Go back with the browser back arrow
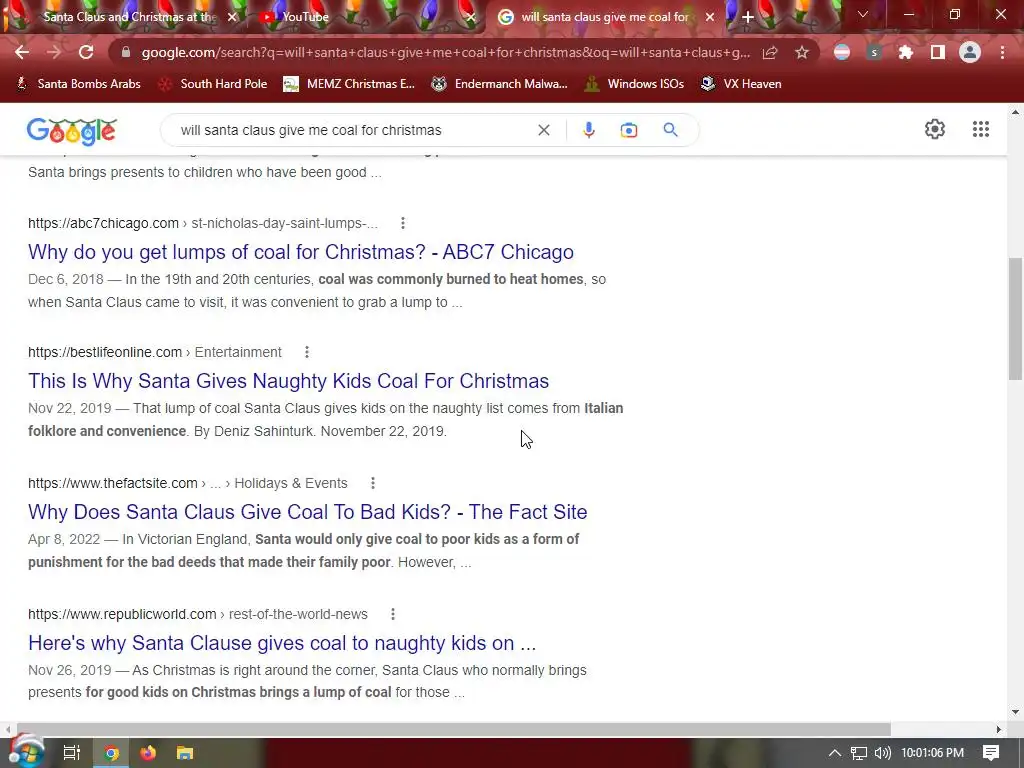Screen dimensions: 1024x768 (x=22, y=52)
